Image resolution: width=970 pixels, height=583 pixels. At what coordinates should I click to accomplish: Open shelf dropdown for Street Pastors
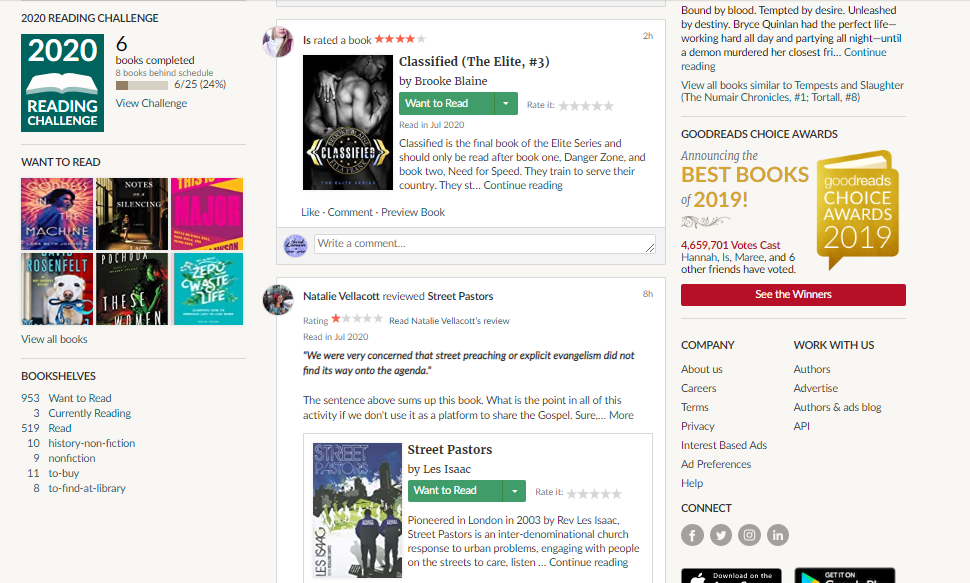514,491
